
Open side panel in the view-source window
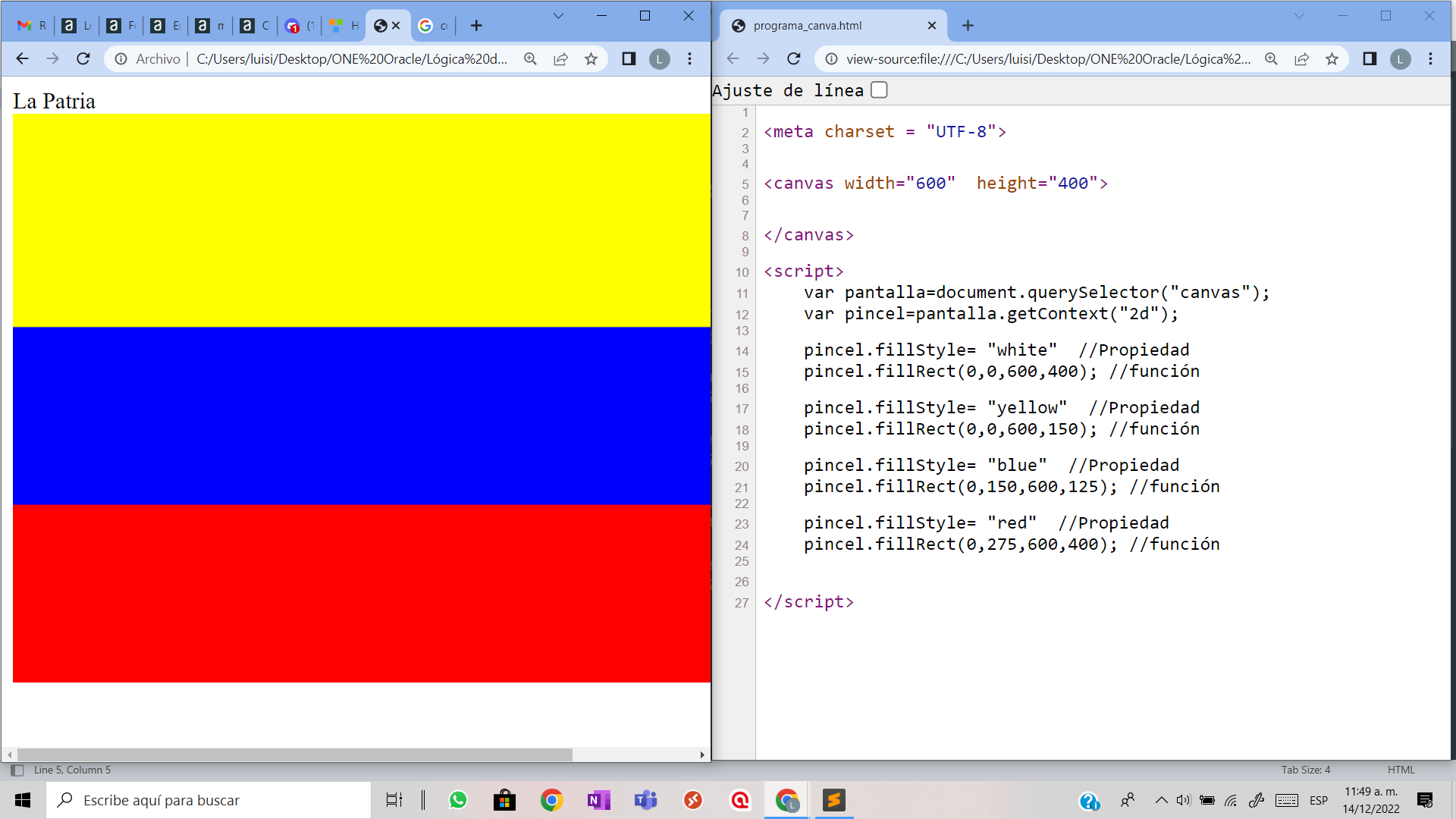pos(1370,58)
